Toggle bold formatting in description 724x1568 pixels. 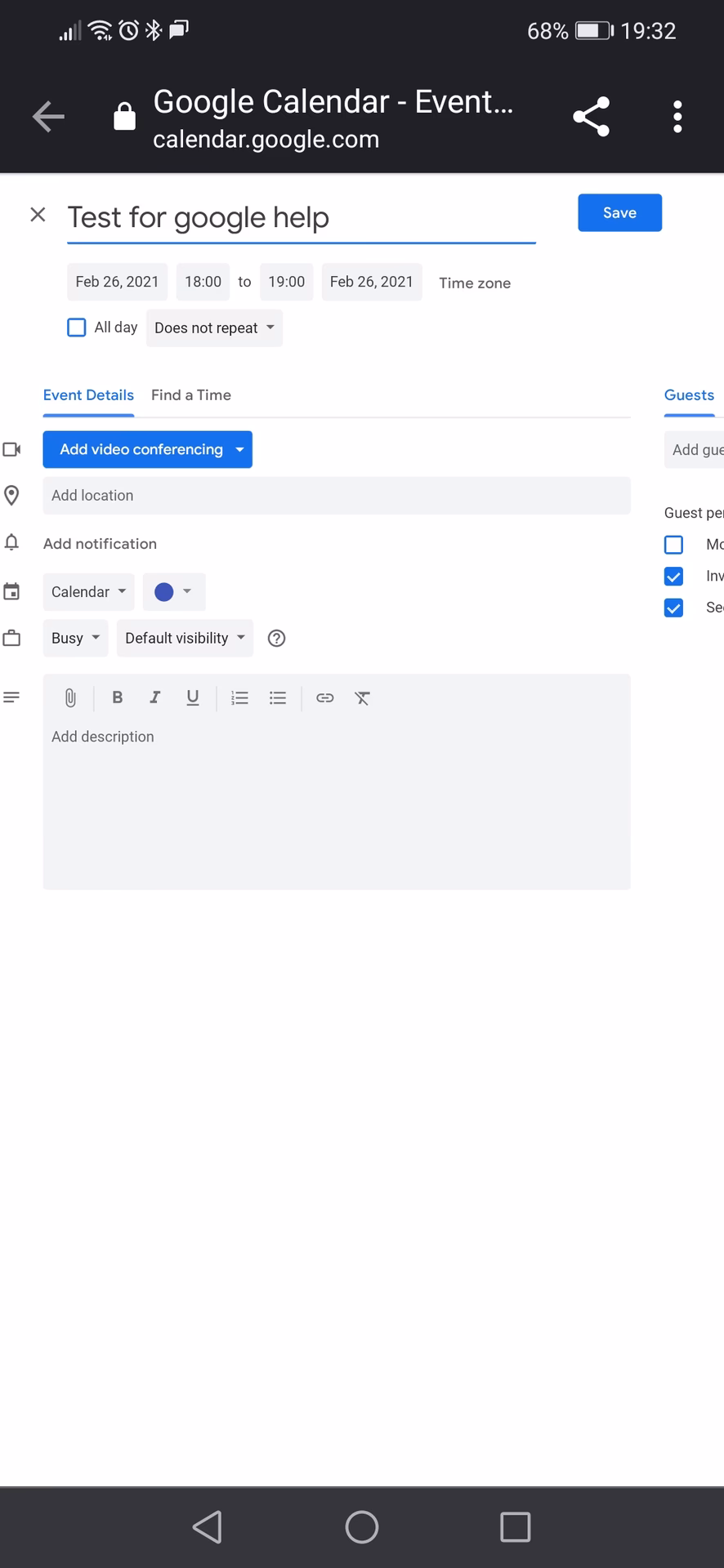pos(118,697)
